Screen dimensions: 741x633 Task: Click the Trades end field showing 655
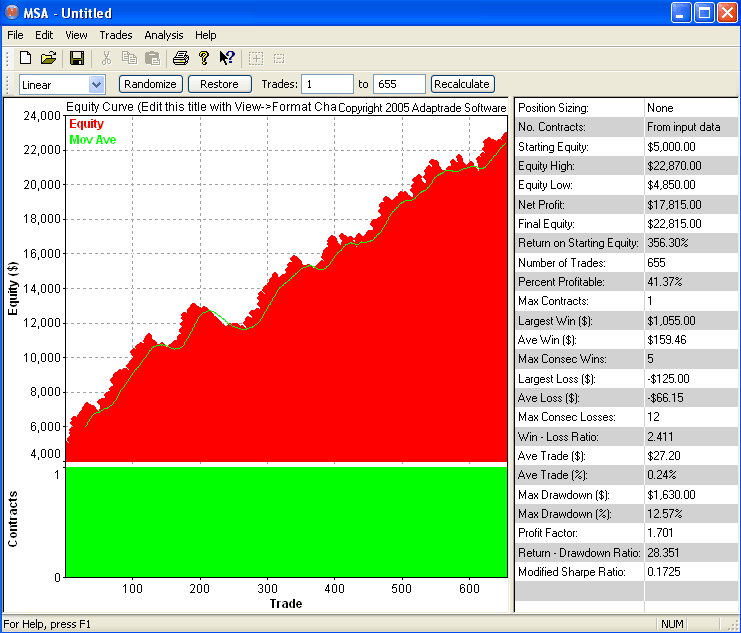399,85
